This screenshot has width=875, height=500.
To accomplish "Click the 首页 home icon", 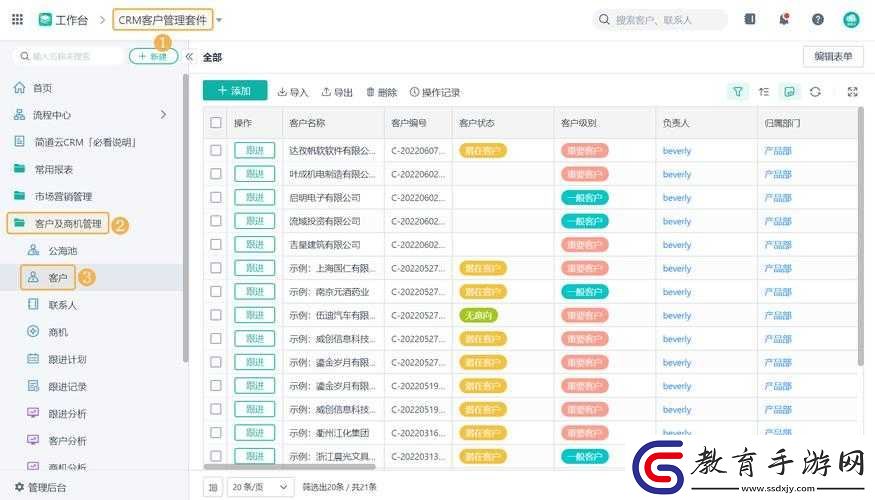I will click(x=20, y=88).
